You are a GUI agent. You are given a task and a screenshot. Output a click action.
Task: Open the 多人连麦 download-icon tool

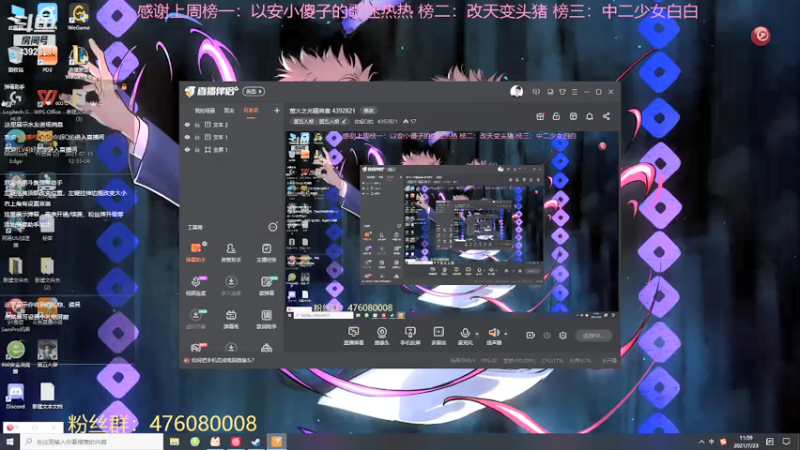[x=231, y=286]
